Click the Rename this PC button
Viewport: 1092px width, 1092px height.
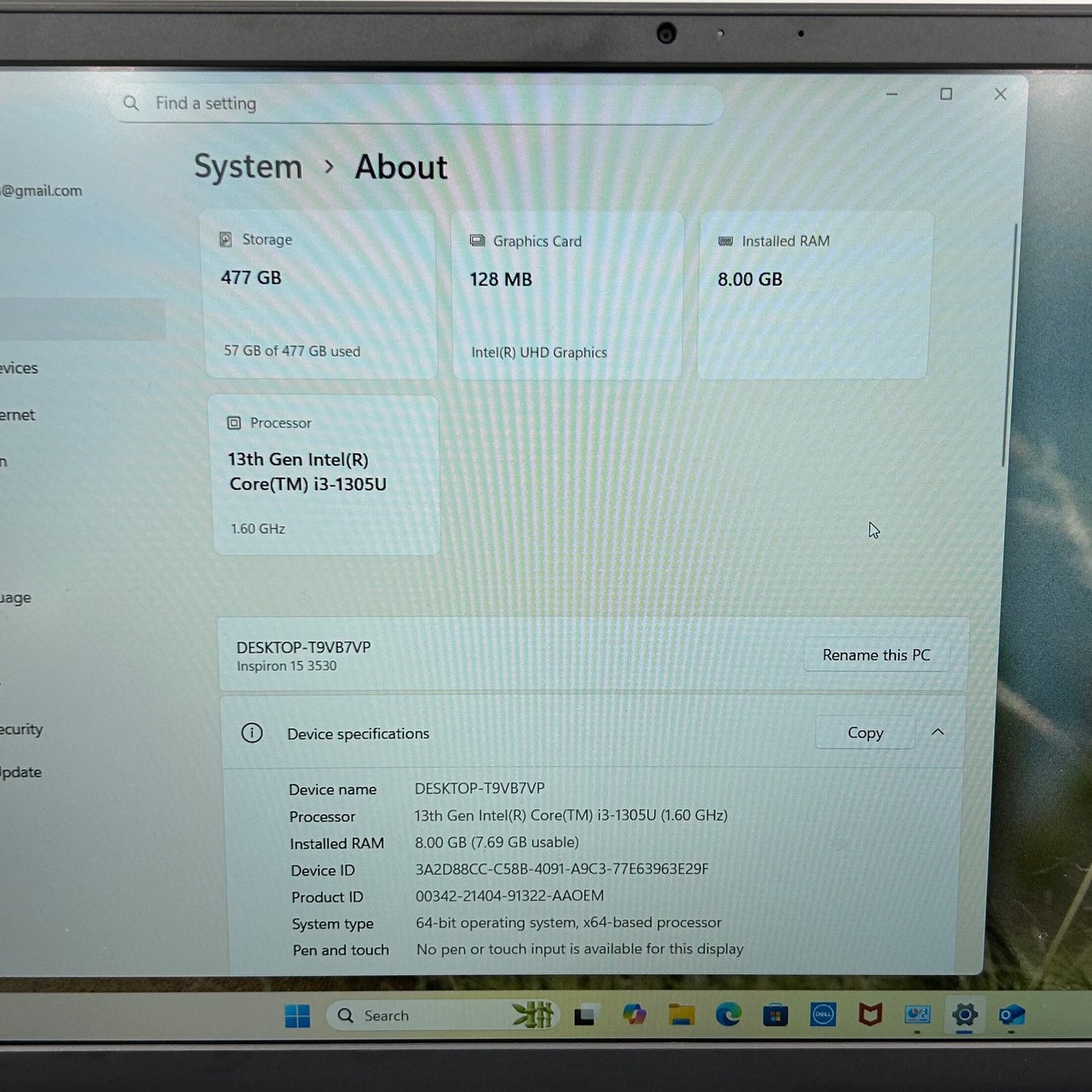pyautogui.click(x=875, y=654)
